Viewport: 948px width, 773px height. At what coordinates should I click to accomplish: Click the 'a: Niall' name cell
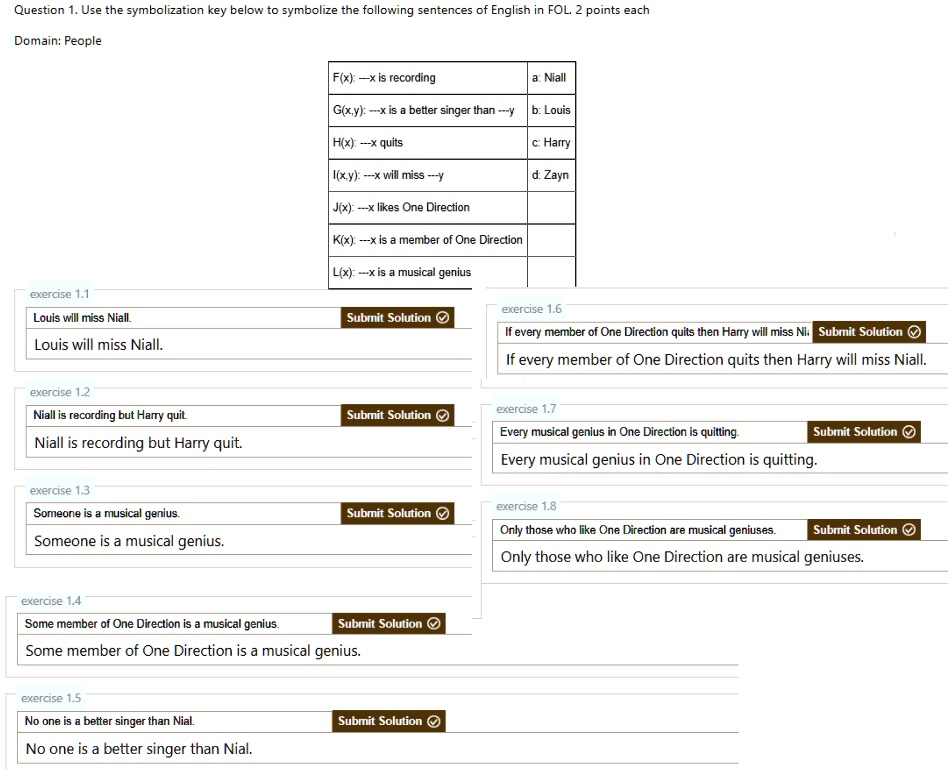click(551, 78)
